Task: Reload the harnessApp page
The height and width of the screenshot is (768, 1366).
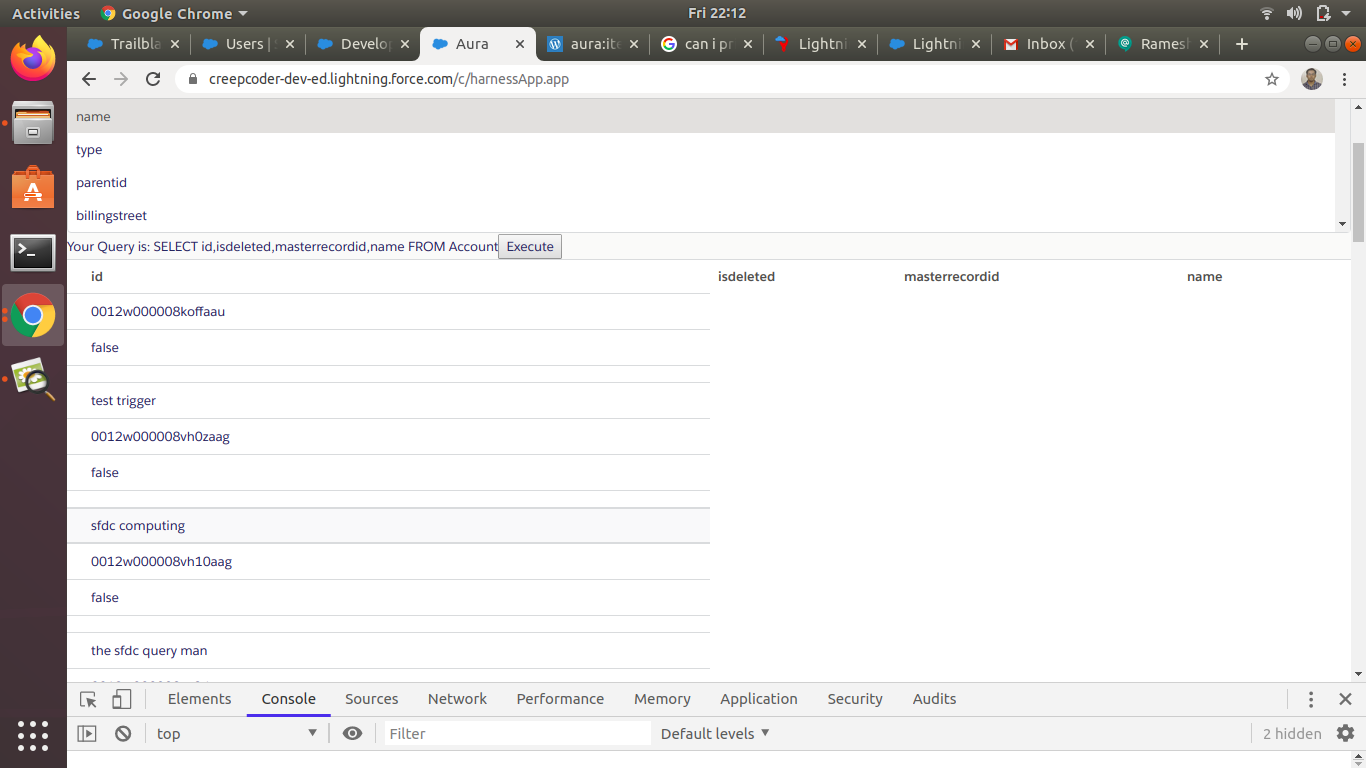Action: pyautogui.click(x=153, y=79)
